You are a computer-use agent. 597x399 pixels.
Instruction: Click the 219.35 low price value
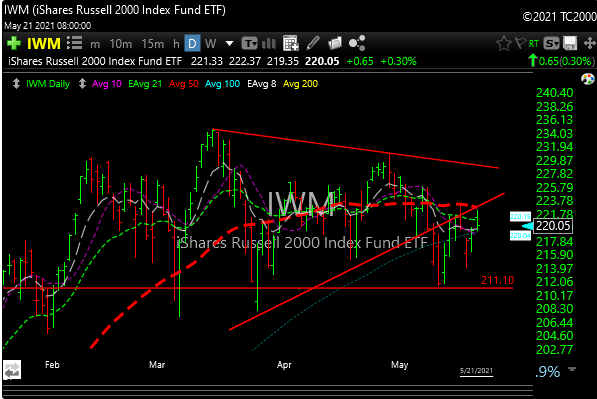click(283, 61)
